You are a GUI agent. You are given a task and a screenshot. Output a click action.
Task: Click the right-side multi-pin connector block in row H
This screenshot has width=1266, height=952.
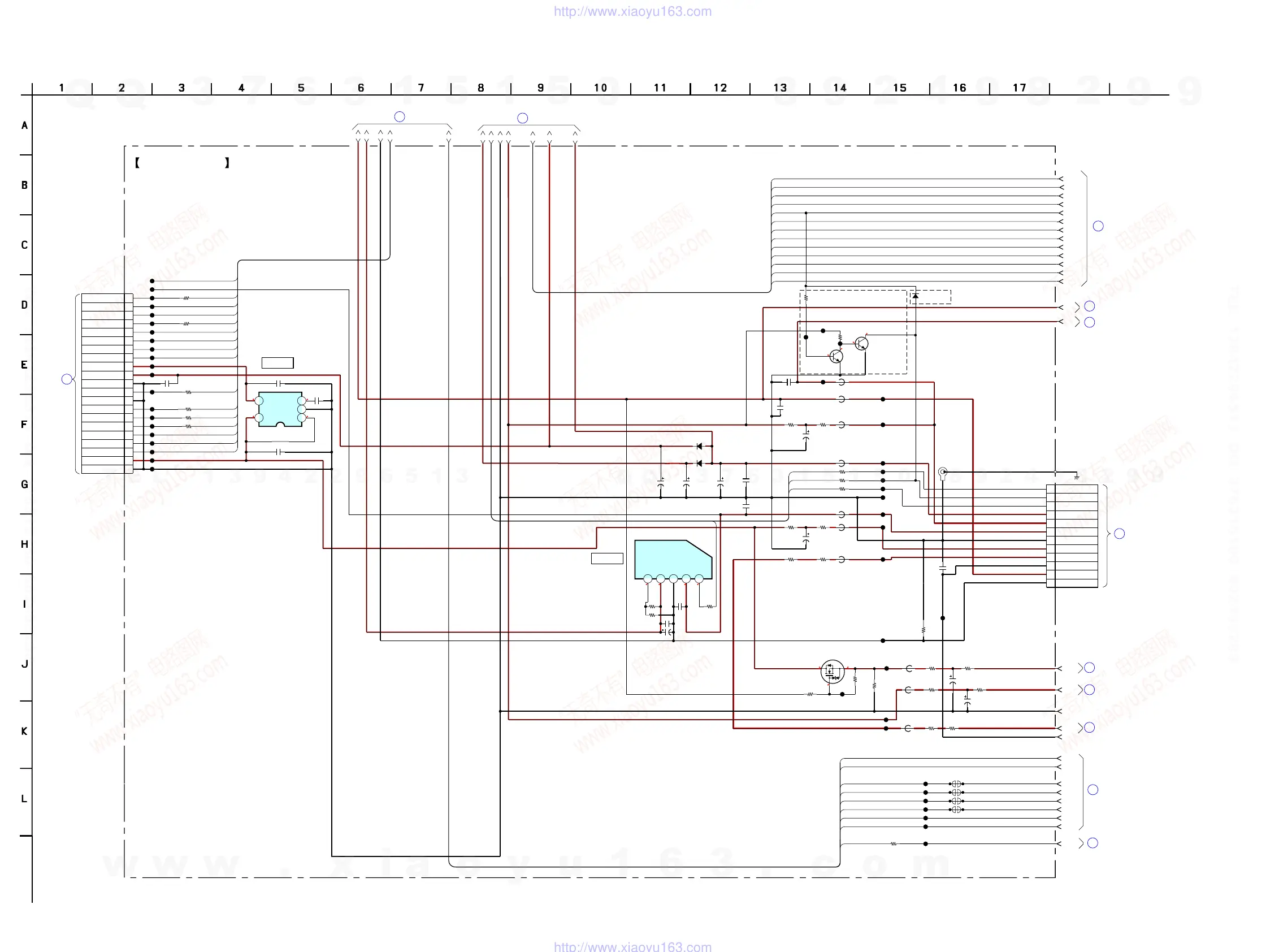[x=1072, y=535]
